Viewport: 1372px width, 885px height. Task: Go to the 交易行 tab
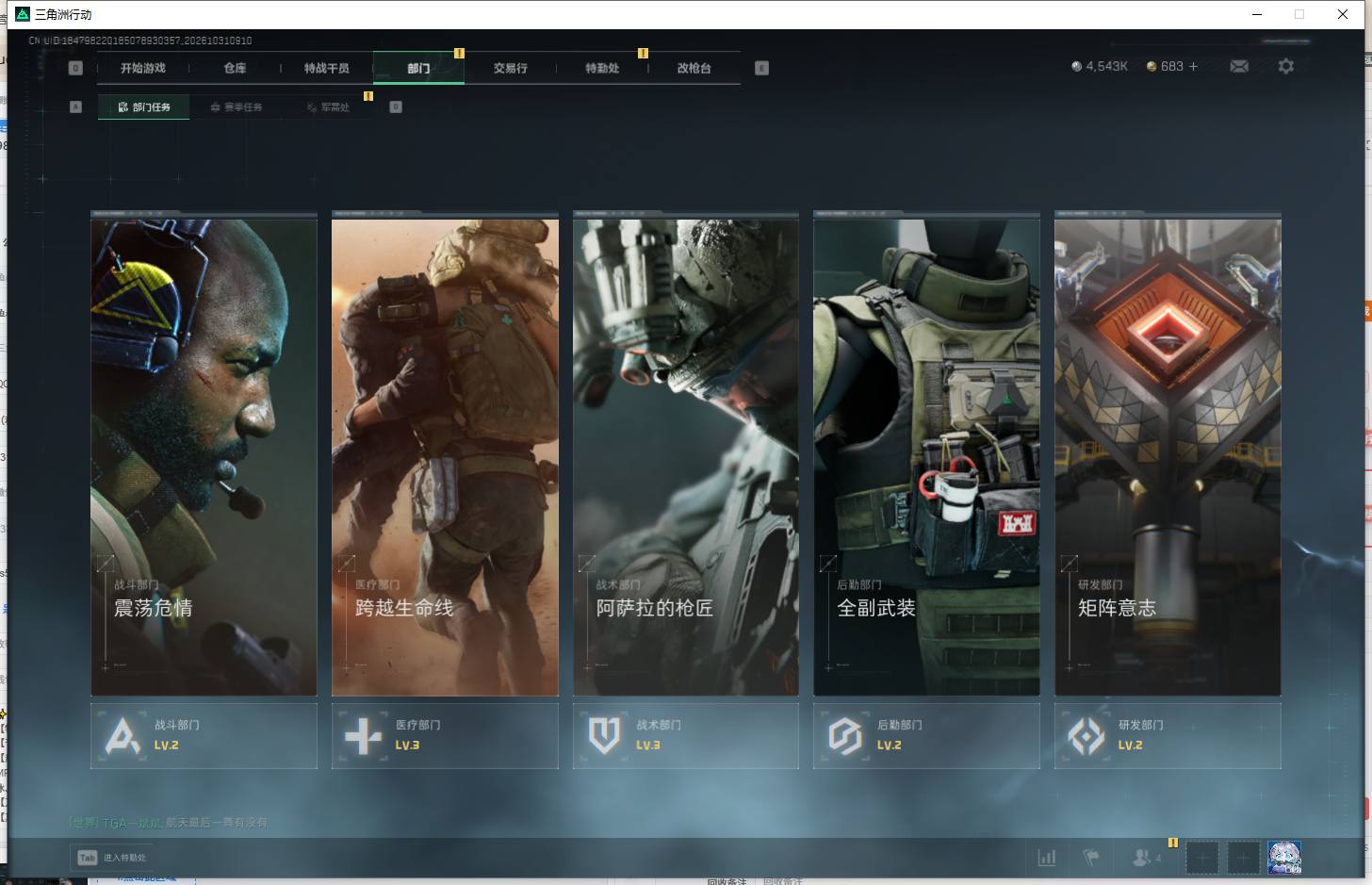[511, 68]
